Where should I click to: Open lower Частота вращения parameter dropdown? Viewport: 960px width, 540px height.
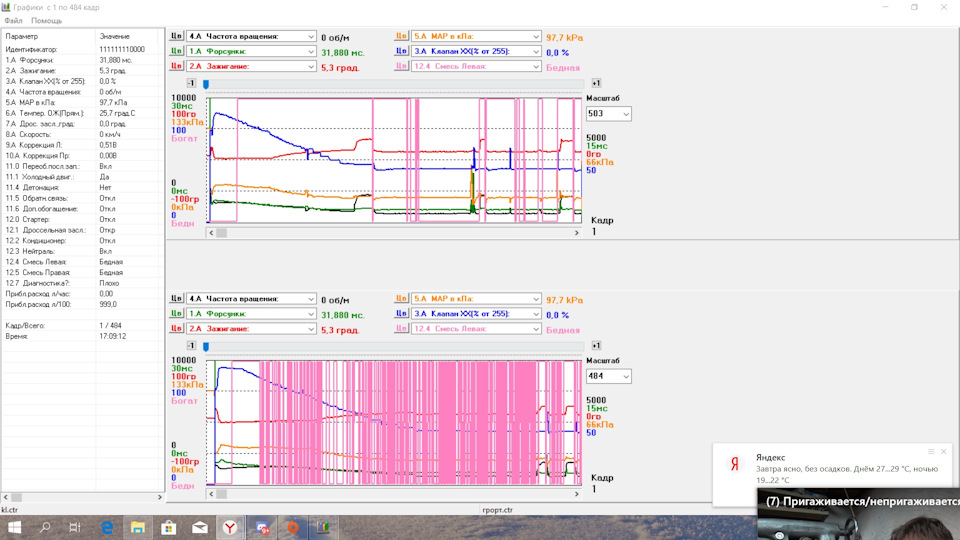[251, 299]
